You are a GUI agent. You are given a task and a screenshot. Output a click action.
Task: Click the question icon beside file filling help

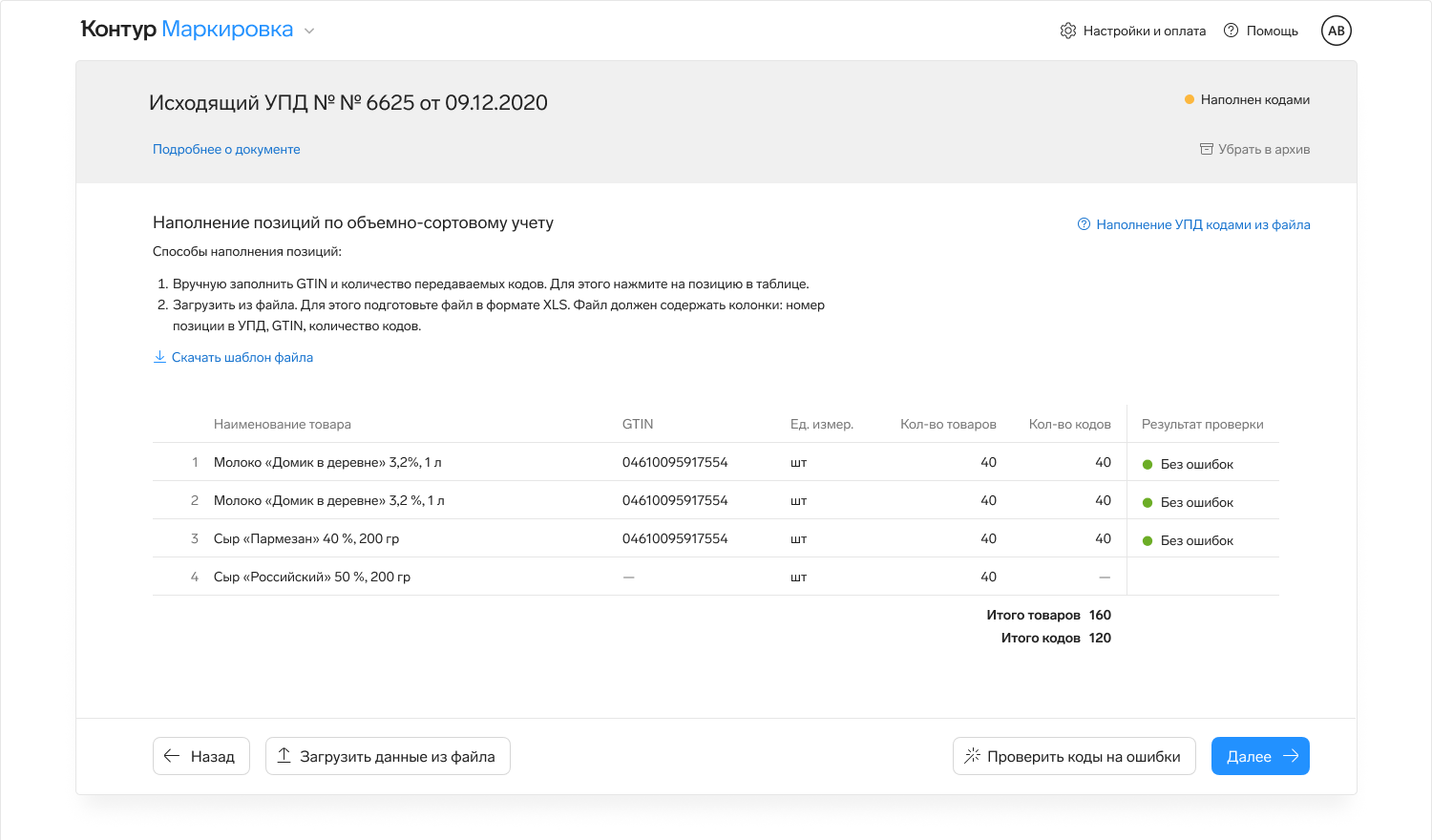(x=1084, y=224)
